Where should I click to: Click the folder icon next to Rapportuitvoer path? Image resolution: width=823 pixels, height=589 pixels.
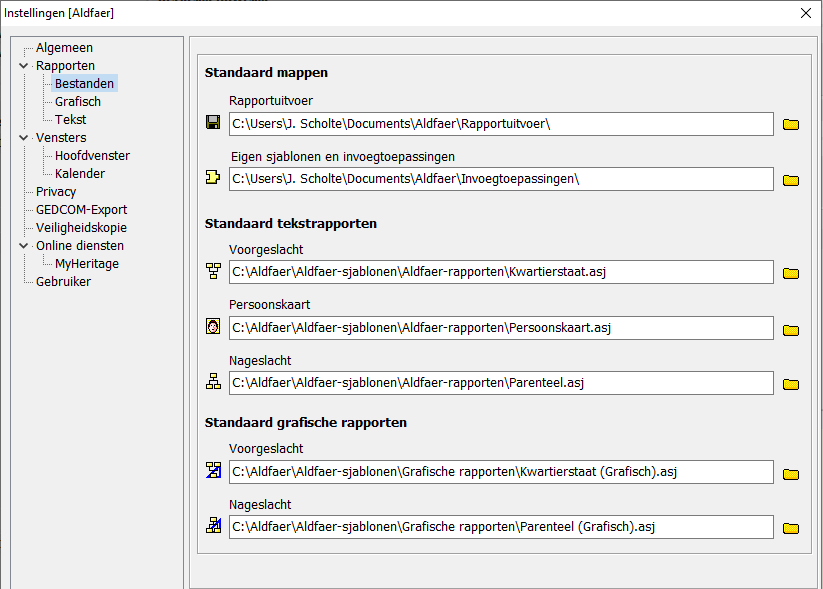[x=791, y=124]
